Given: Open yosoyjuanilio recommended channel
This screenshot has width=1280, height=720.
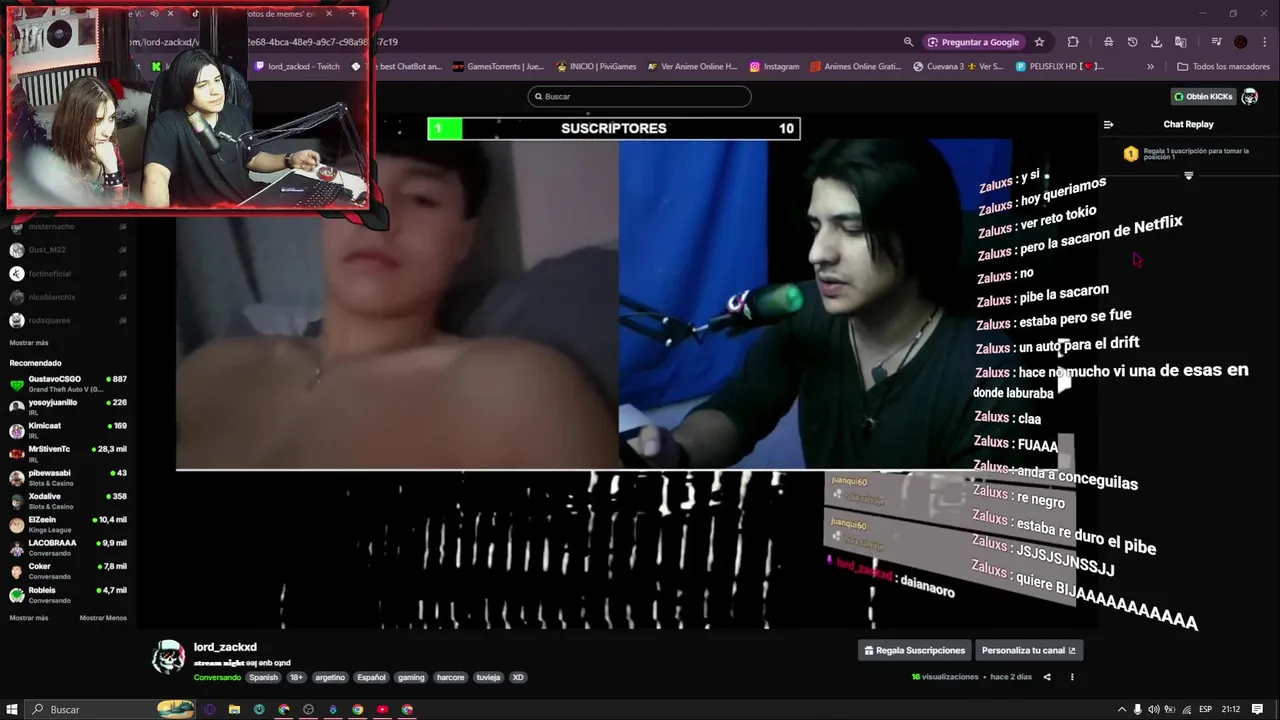Looking at the screenshot, I should click(x=68, y=407).
